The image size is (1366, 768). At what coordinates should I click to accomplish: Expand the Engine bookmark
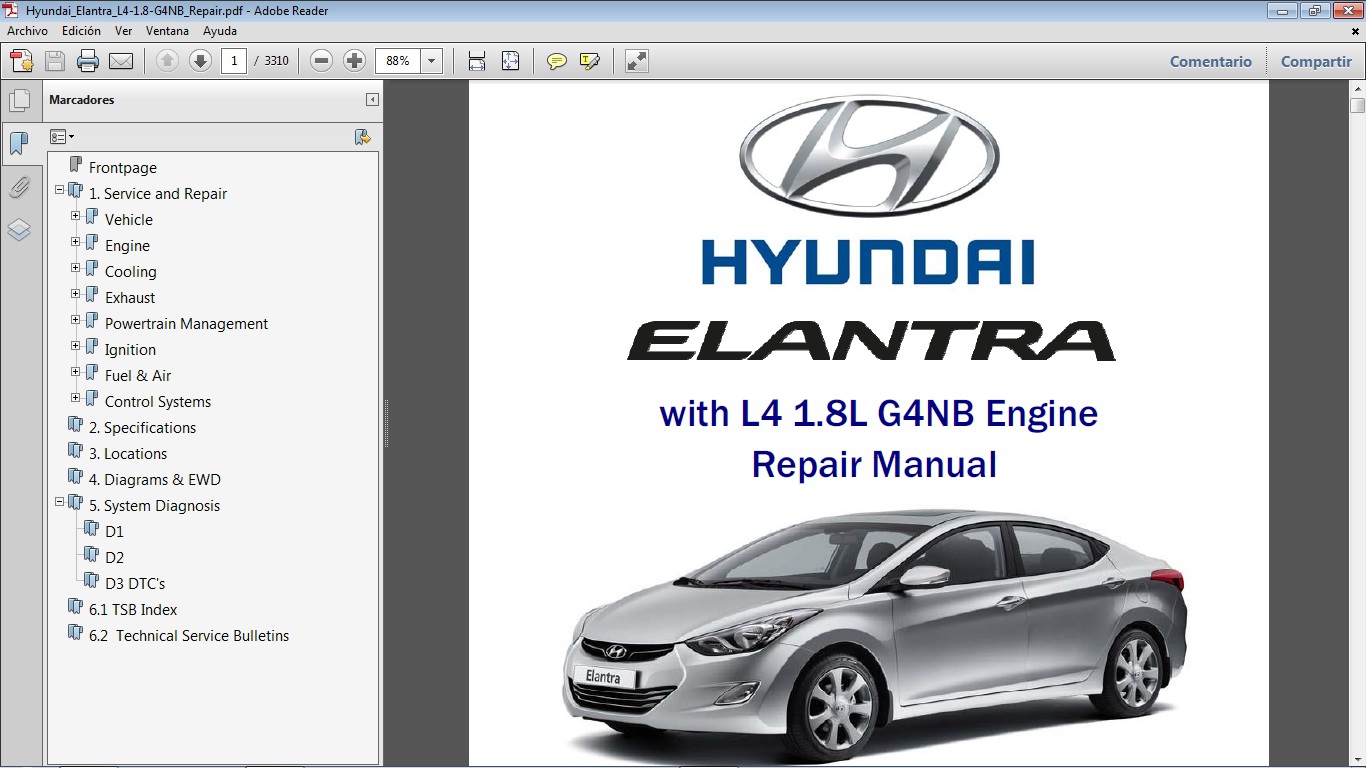(x=75, y=241)
